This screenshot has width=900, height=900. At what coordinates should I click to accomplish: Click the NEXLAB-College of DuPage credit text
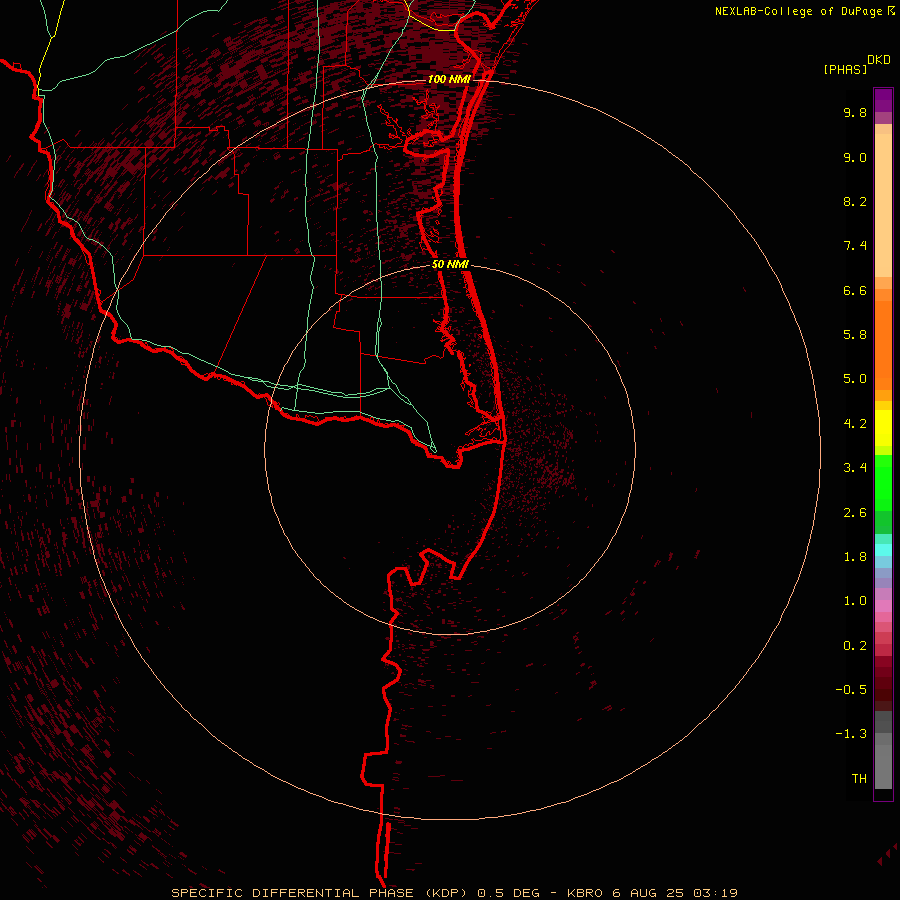801,11
